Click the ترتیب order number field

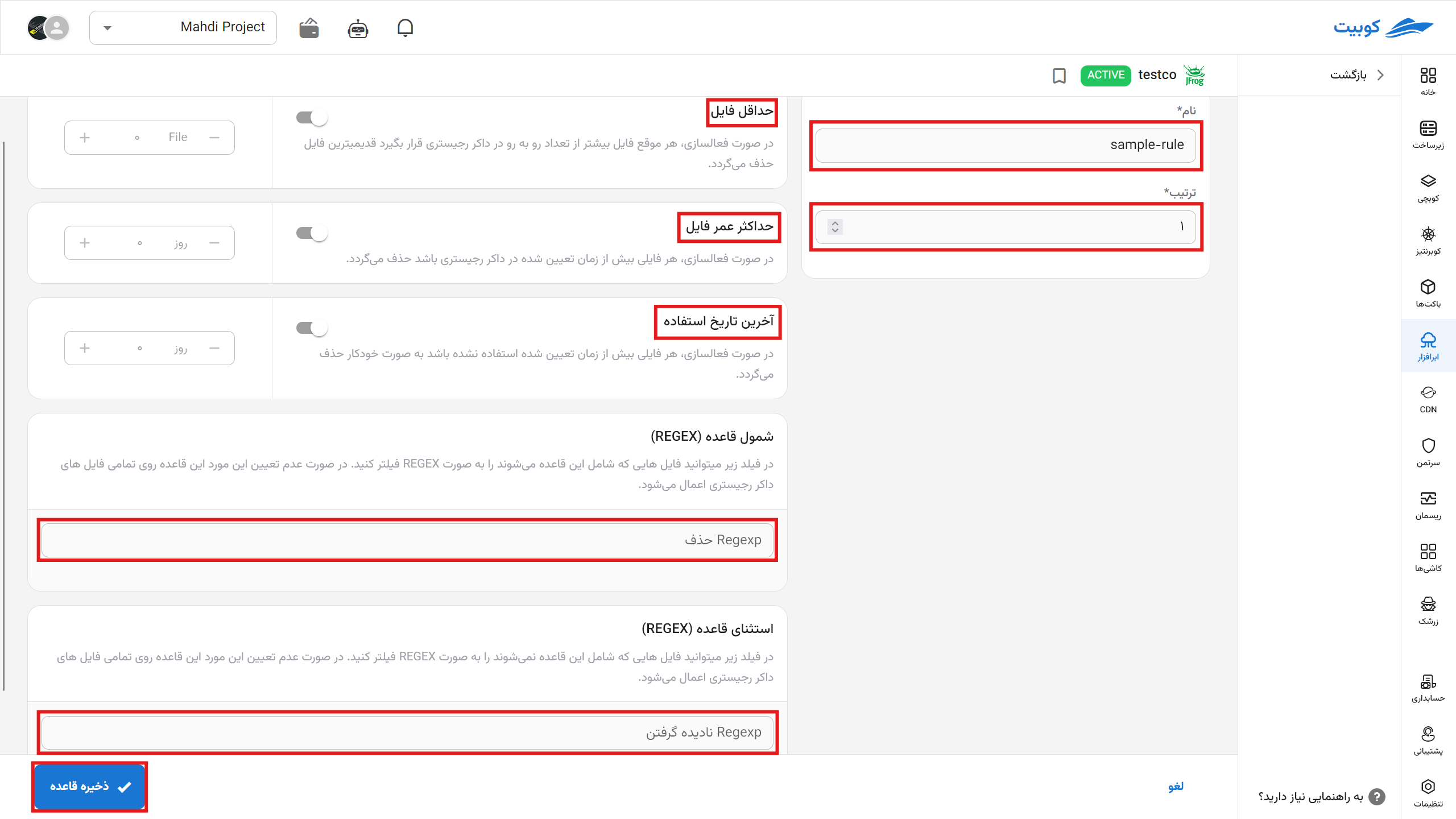[x=1006, y=227]
